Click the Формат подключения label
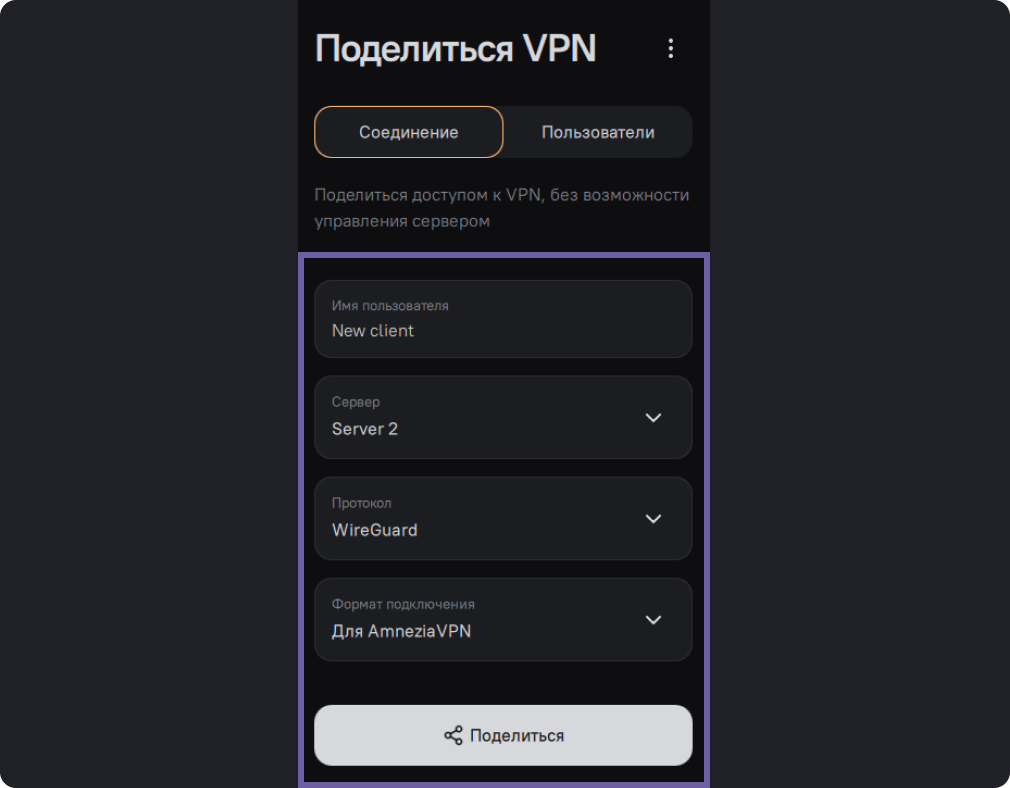Screen dimensions: 1010x788 point(403,604)
